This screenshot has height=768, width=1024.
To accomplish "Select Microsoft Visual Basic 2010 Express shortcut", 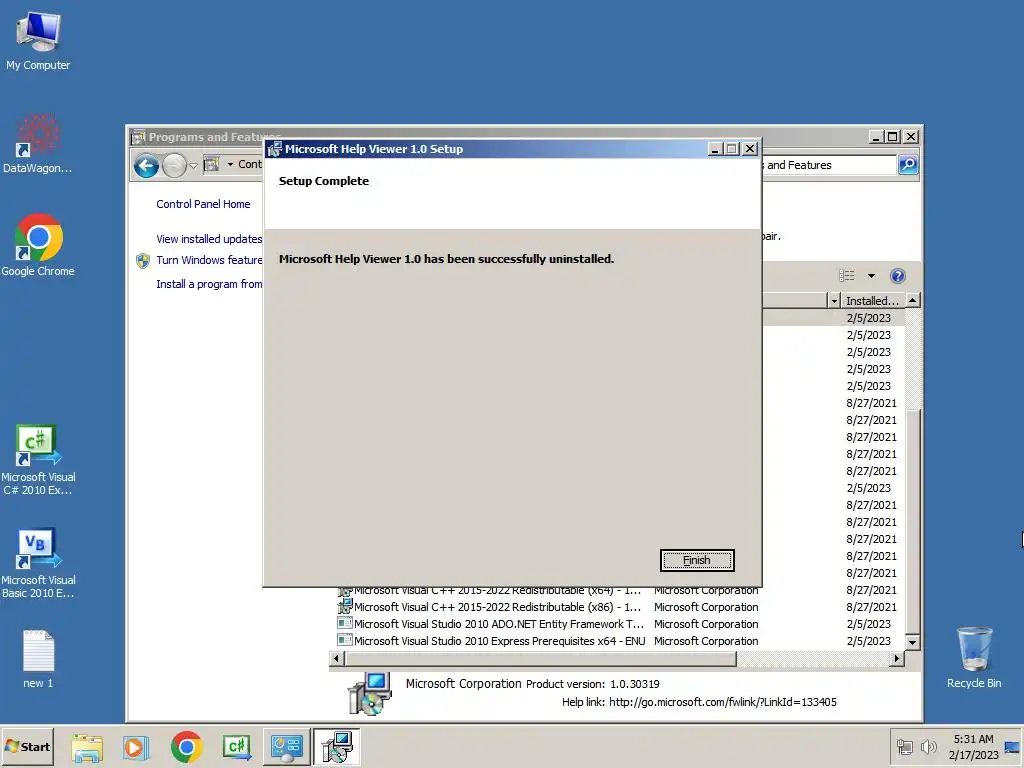I will coord(38,563).
